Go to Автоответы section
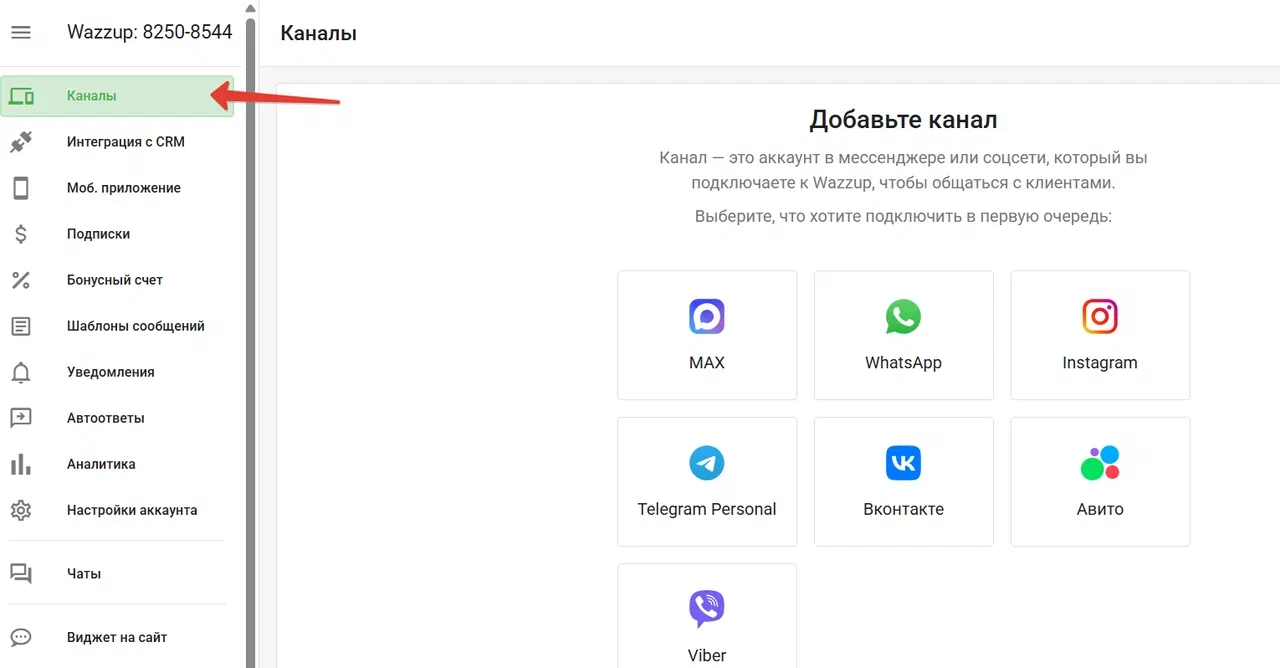Image resolution: width=1280 pixels, height=668 pixels. coord(105,418)
